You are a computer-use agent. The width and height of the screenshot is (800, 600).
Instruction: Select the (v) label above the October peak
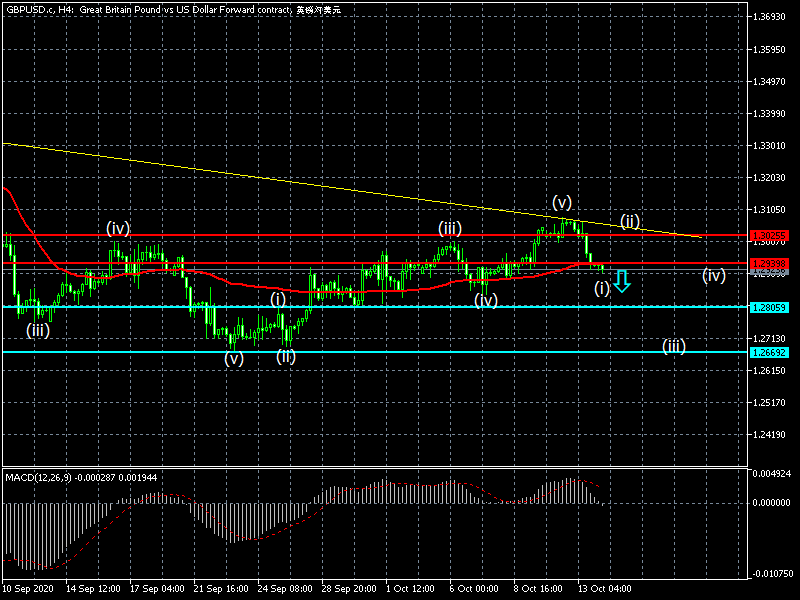coord(561,202)
